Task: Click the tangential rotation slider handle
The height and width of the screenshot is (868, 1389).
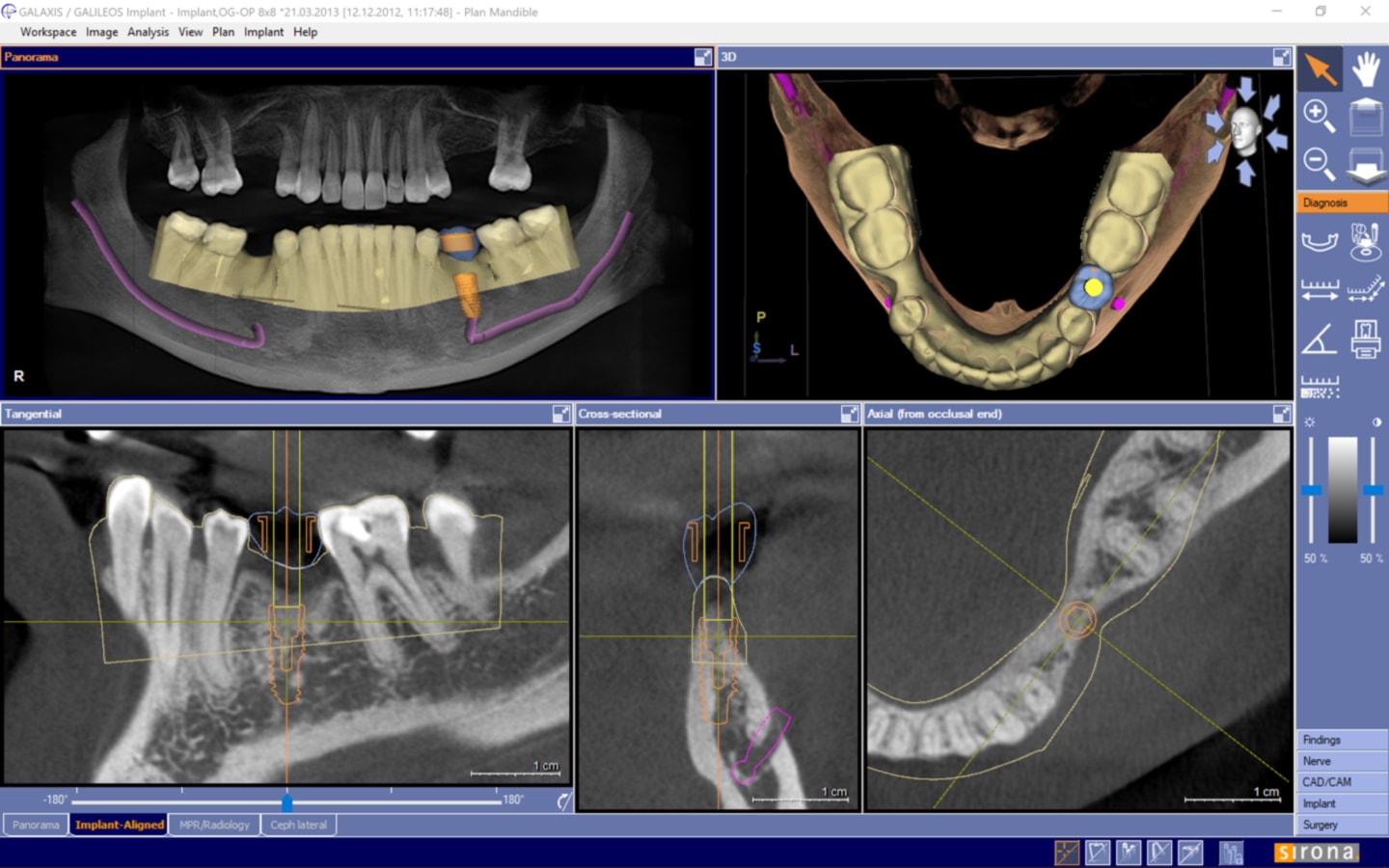Action: click(x=286, y=802)
